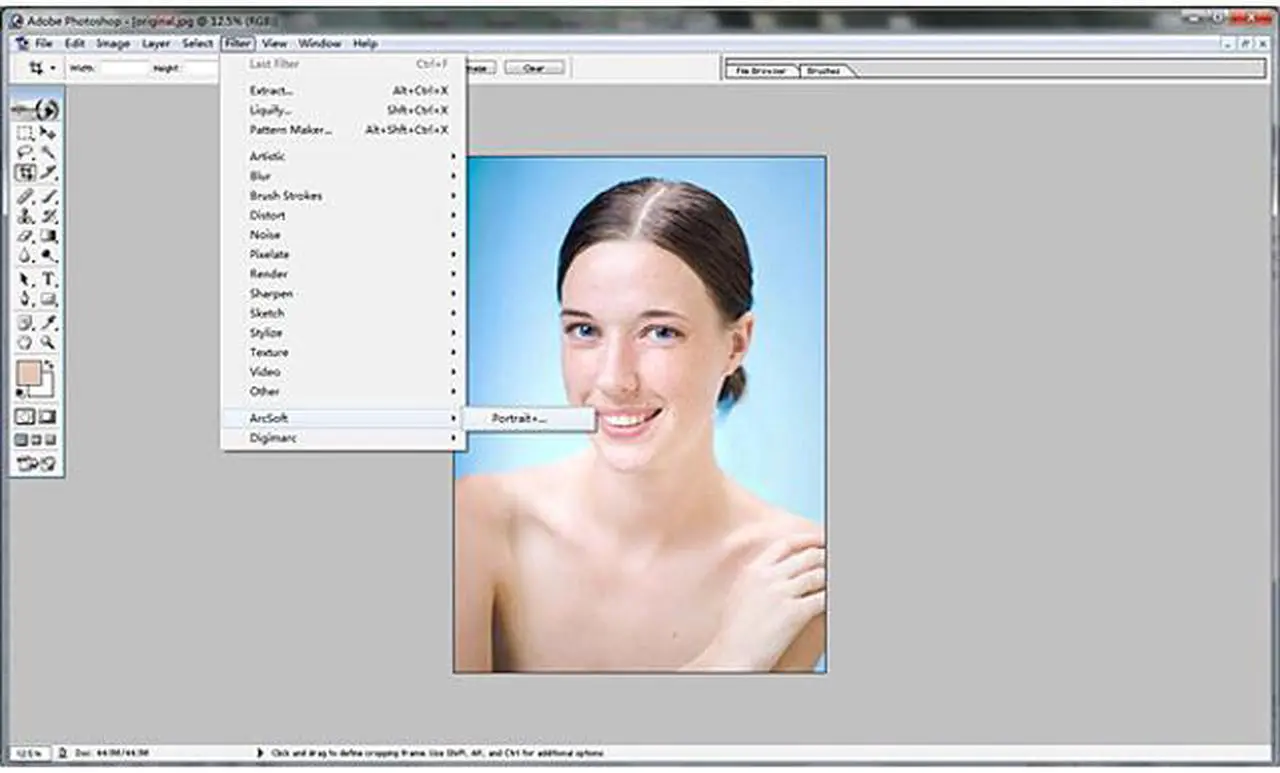Expand the Digimarc submenu
Viewport: 1280px width, 773px height.
[344, 438]
